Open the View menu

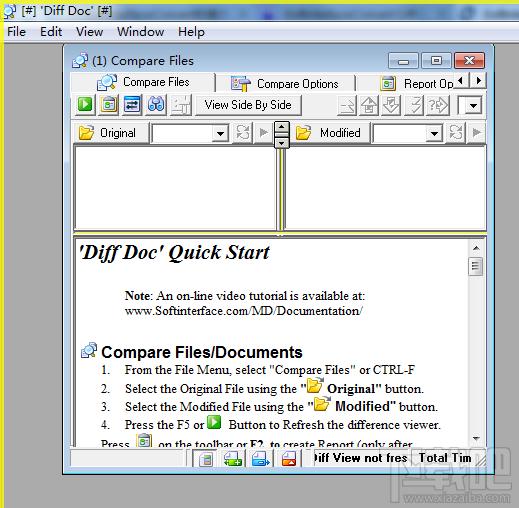[x=89, y=32]
